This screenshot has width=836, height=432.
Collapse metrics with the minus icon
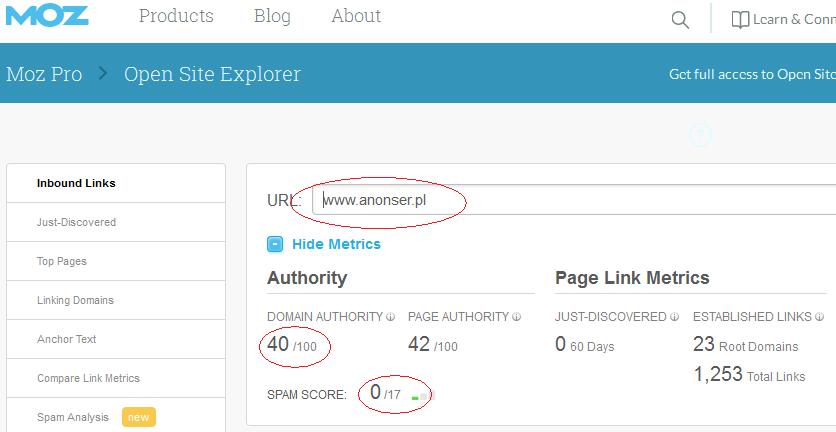(x=275, y=244)
